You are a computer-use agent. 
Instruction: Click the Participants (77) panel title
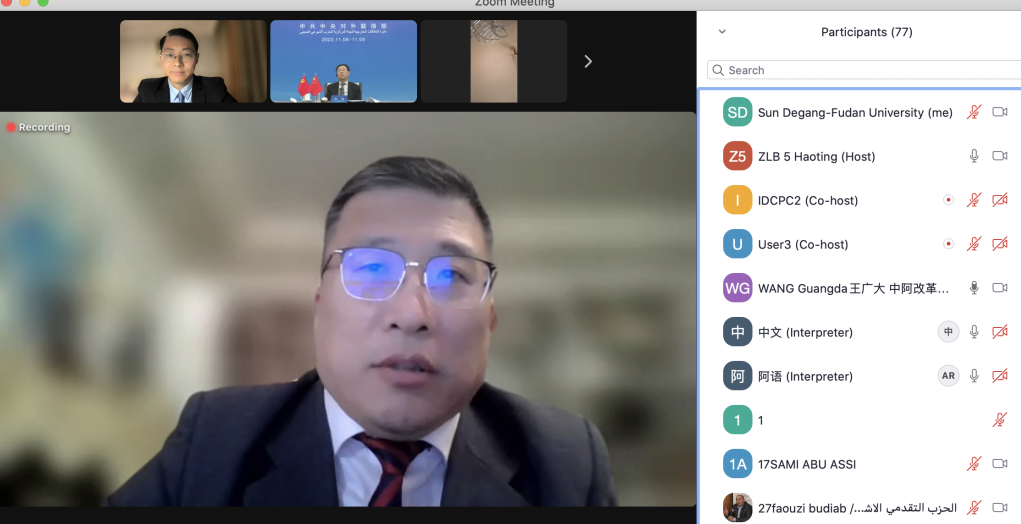866,32
